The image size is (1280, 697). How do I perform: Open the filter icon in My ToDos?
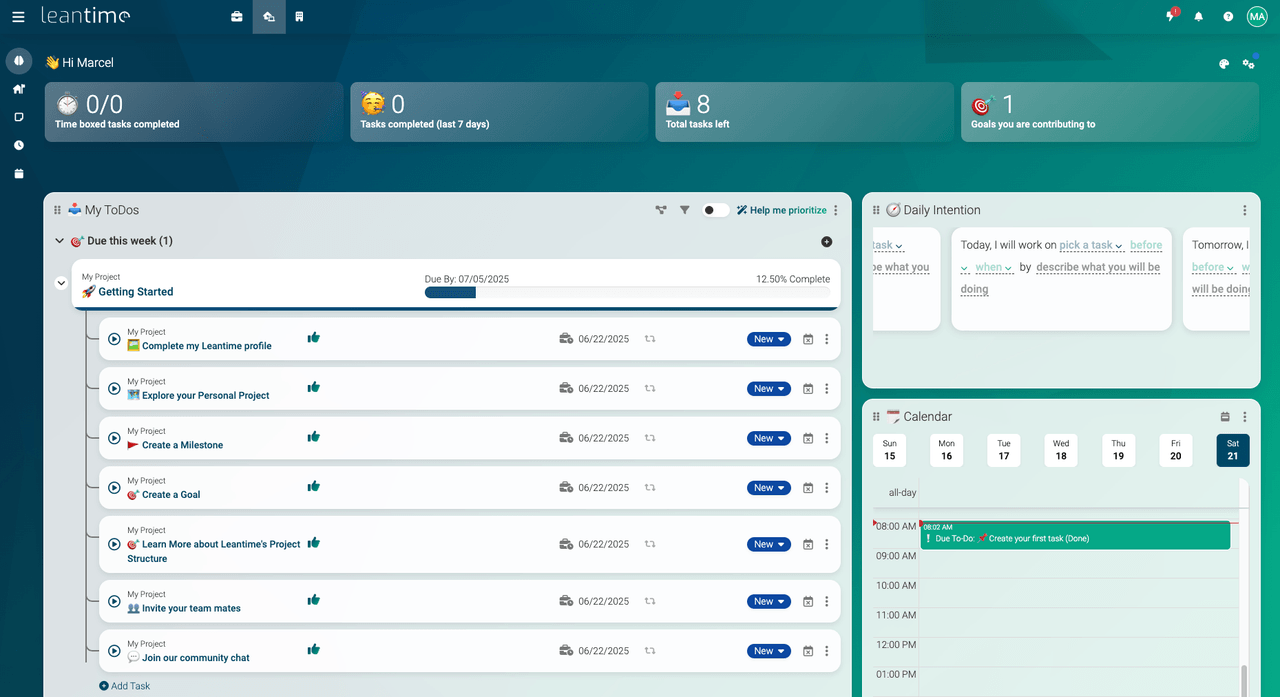pyautogui.click(x=685, y=210)
